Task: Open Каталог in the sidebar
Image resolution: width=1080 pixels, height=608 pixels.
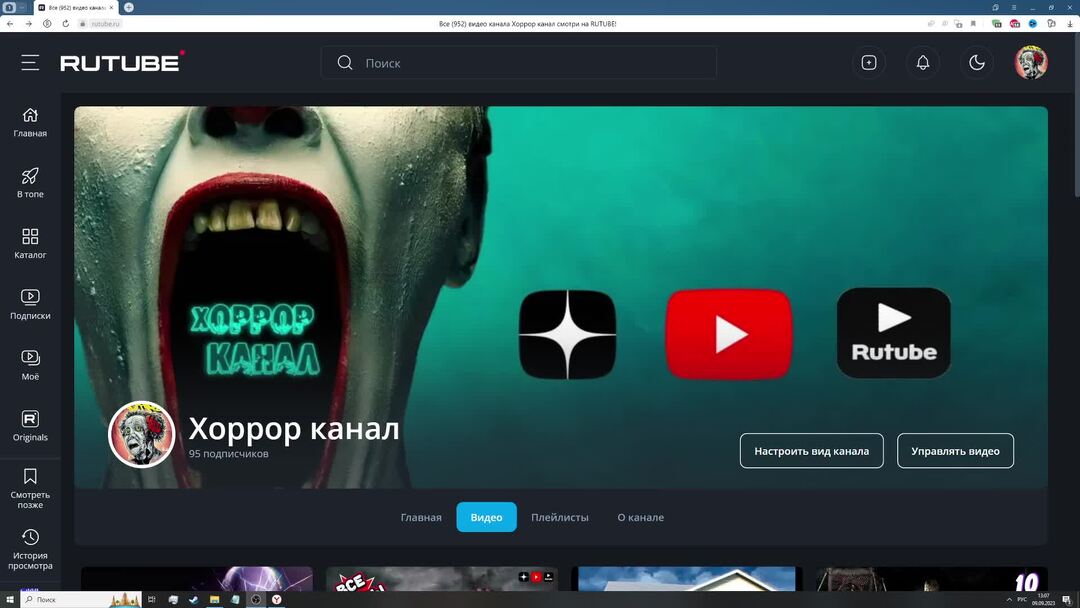Action: [x=30, y=244]
